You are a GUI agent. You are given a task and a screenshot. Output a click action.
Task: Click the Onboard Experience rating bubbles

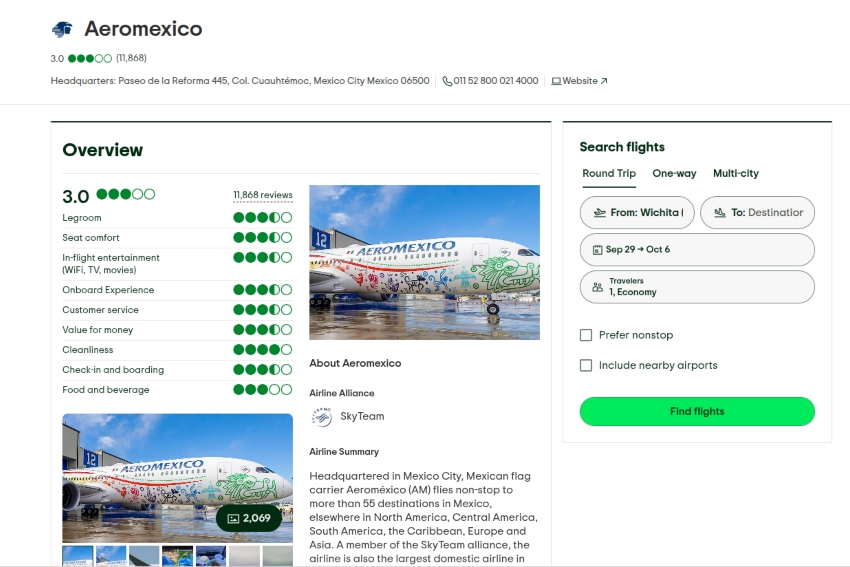262,289
